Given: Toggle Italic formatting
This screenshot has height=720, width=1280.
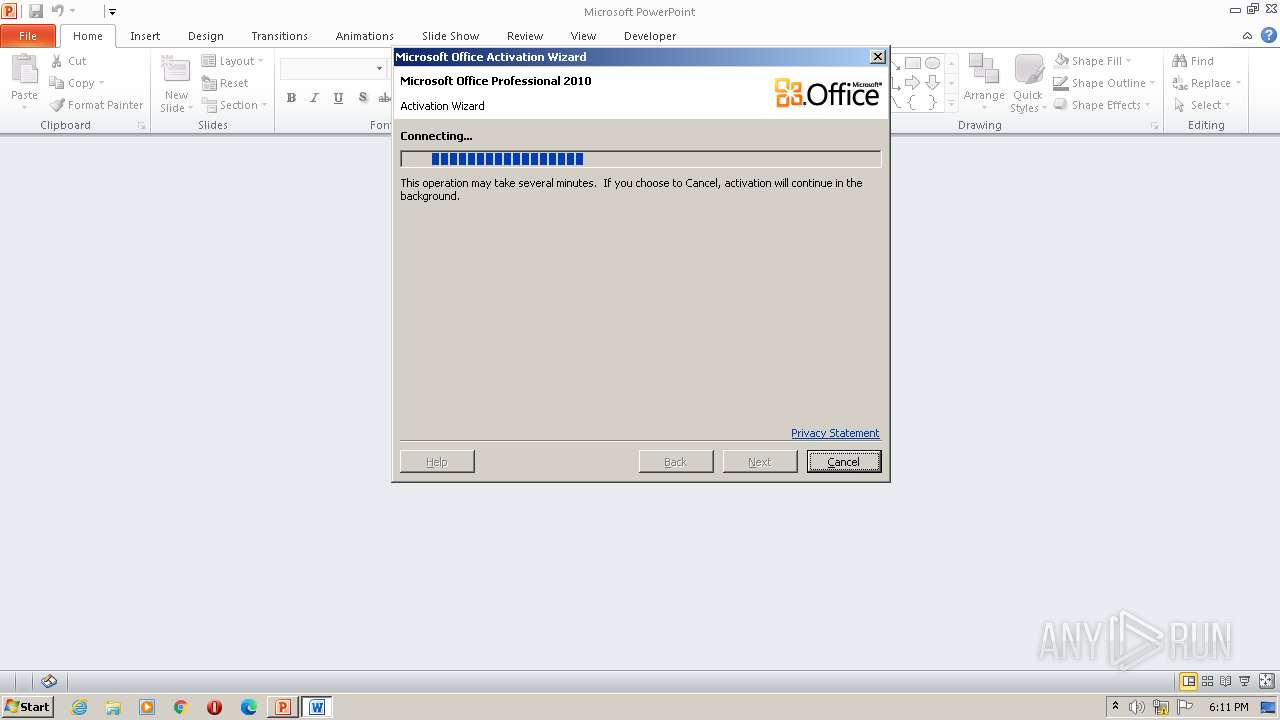Looking at the screenshot, I should [314, 98].
